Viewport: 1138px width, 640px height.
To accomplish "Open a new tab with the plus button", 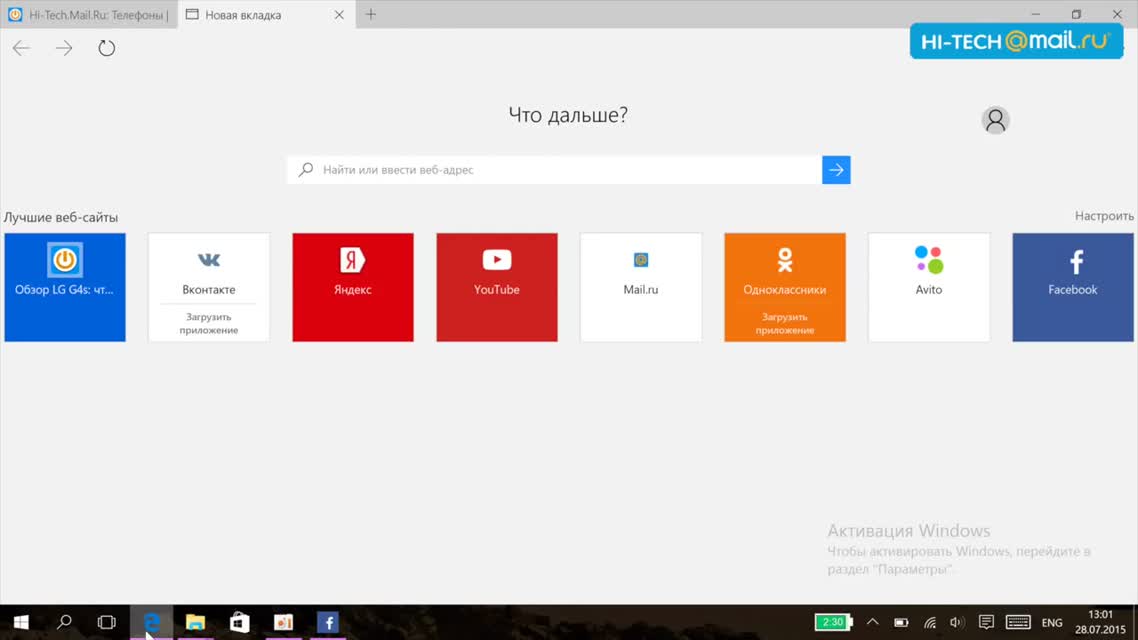I will pyautogui.click(x=371, y=15).
